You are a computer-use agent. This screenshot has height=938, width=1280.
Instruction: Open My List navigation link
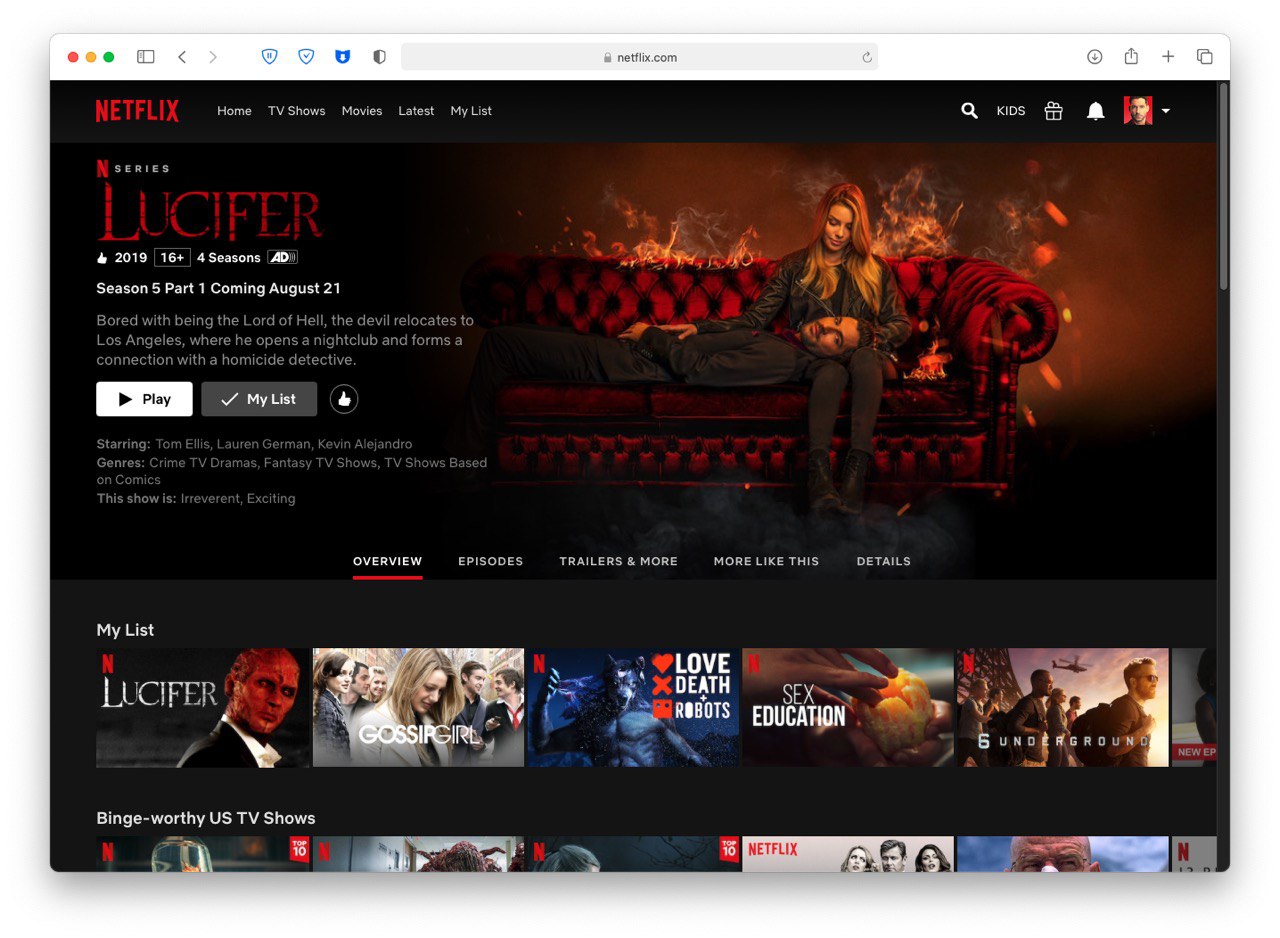click(x=471, y=111)
